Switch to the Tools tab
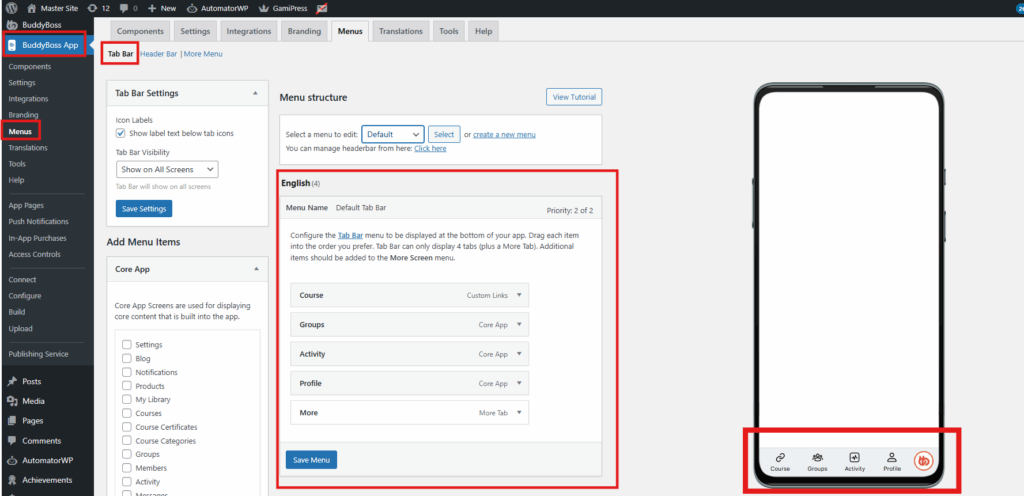 click(x=449, y=31)
